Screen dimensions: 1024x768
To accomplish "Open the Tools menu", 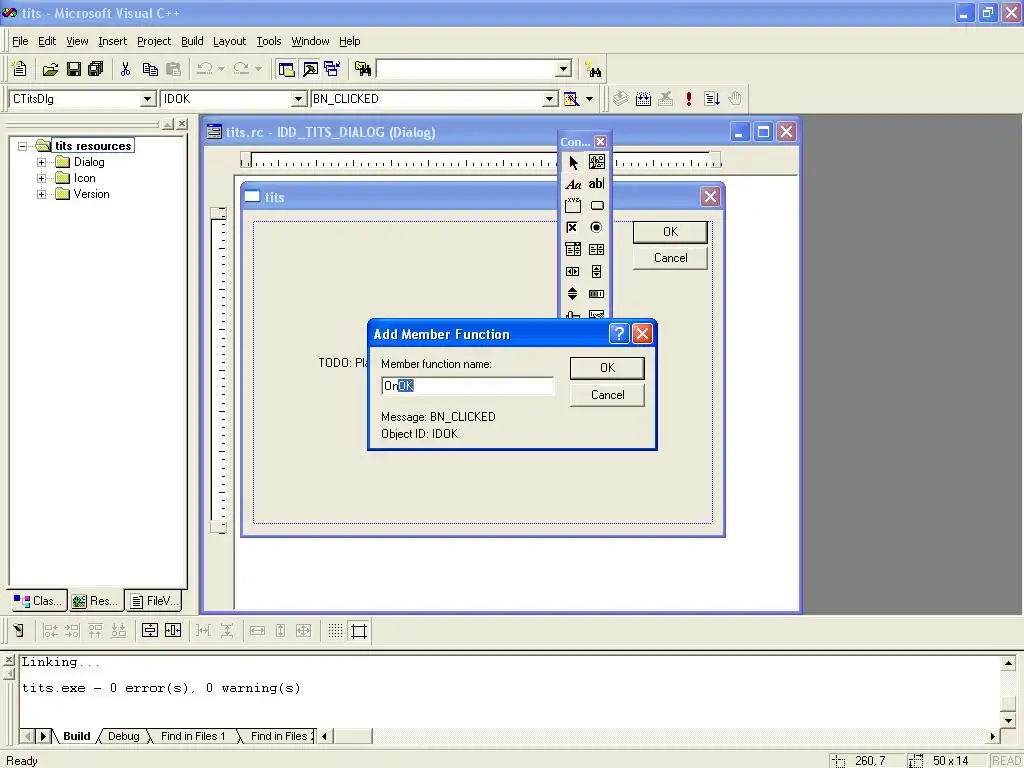I will pos(268,41).
